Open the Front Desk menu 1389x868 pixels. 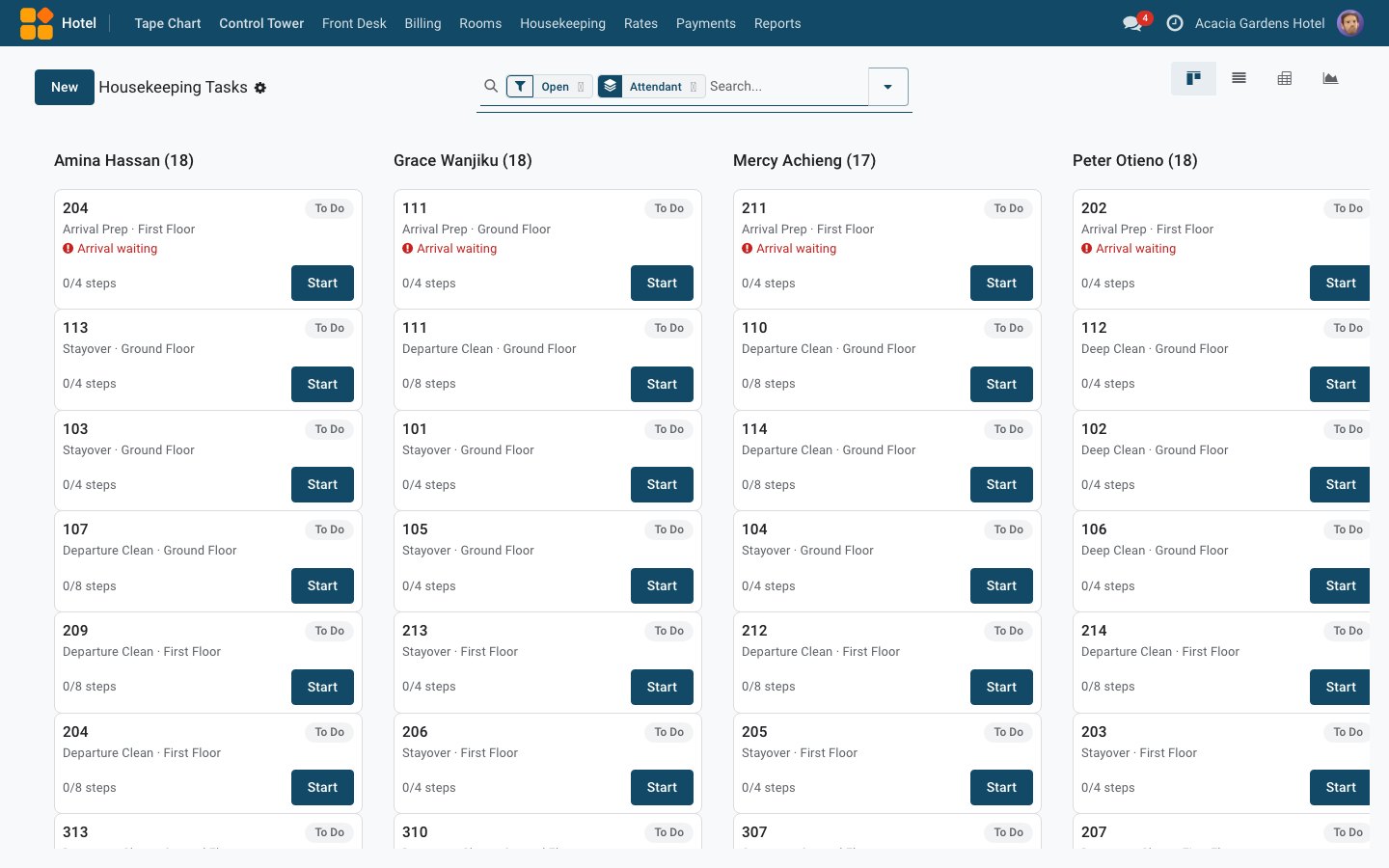tap(354, 23)
